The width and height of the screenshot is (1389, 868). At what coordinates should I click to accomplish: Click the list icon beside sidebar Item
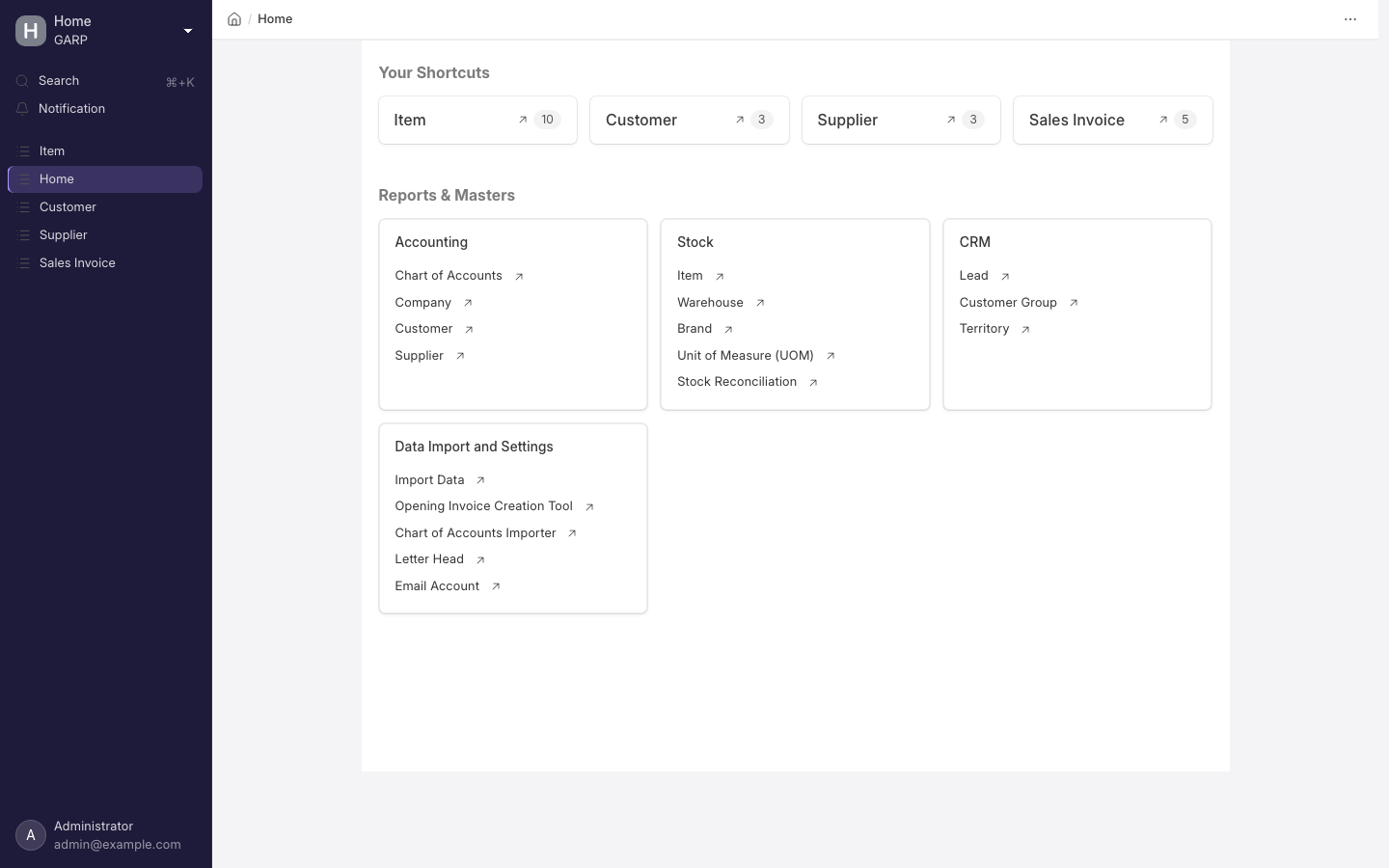[x=24, y=151]
